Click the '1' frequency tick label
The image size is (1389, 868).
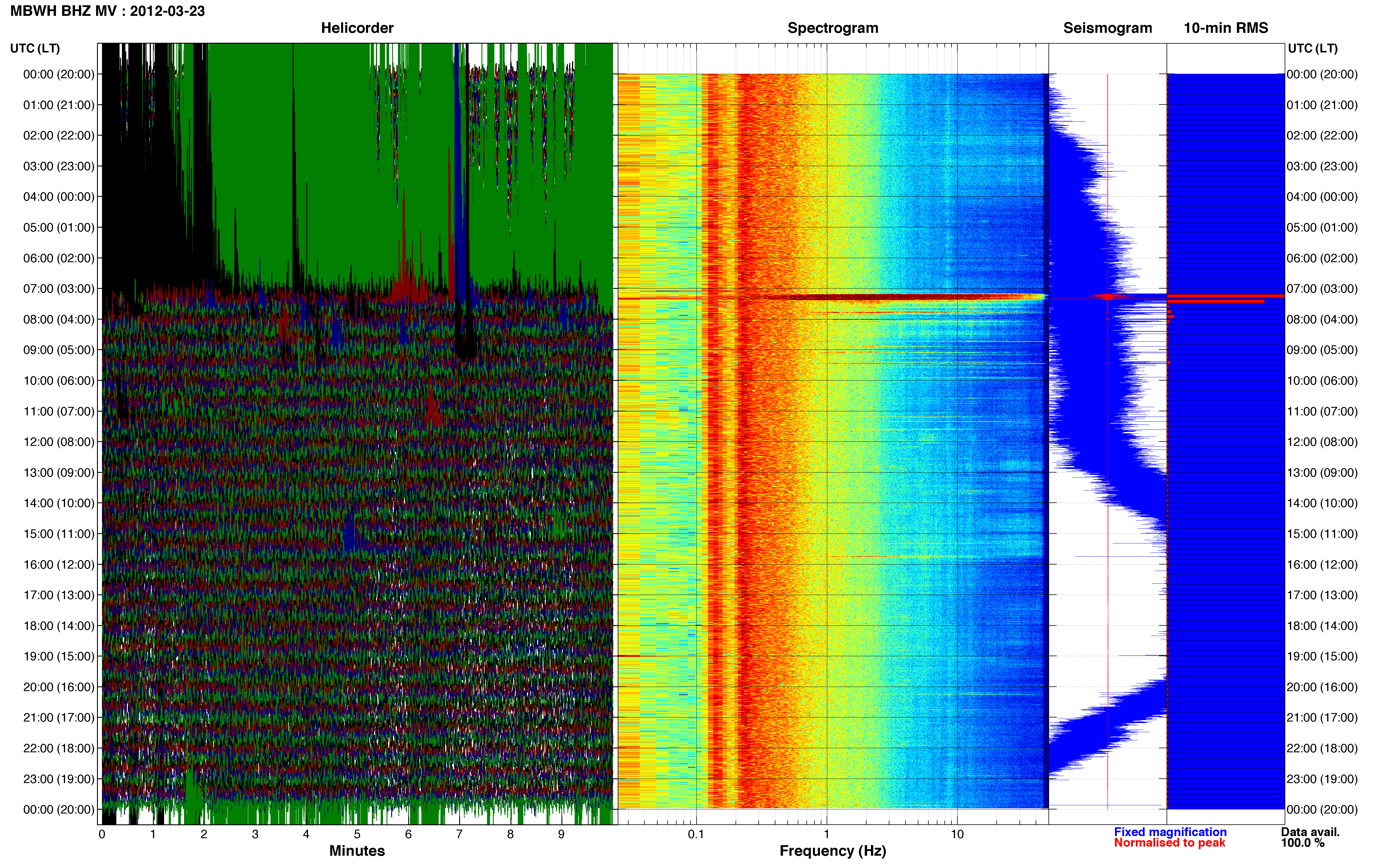pos(826,834)
